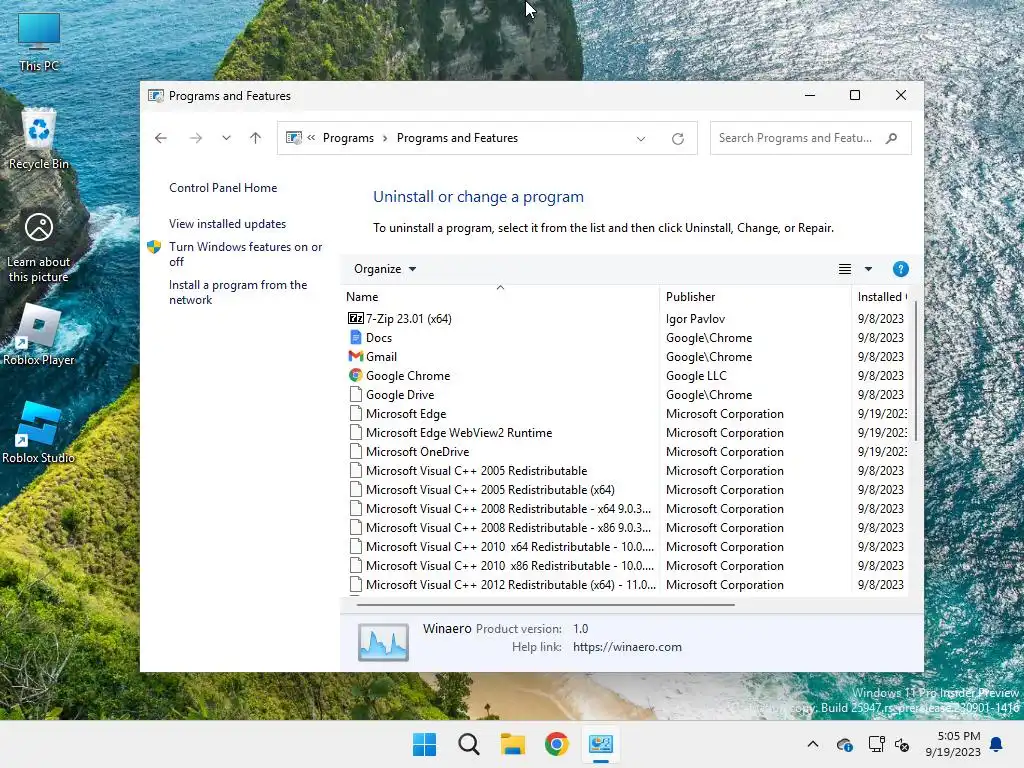Screen dimensions: 1024x768
Task: Go up one folder level
Action: pos(255,138)
